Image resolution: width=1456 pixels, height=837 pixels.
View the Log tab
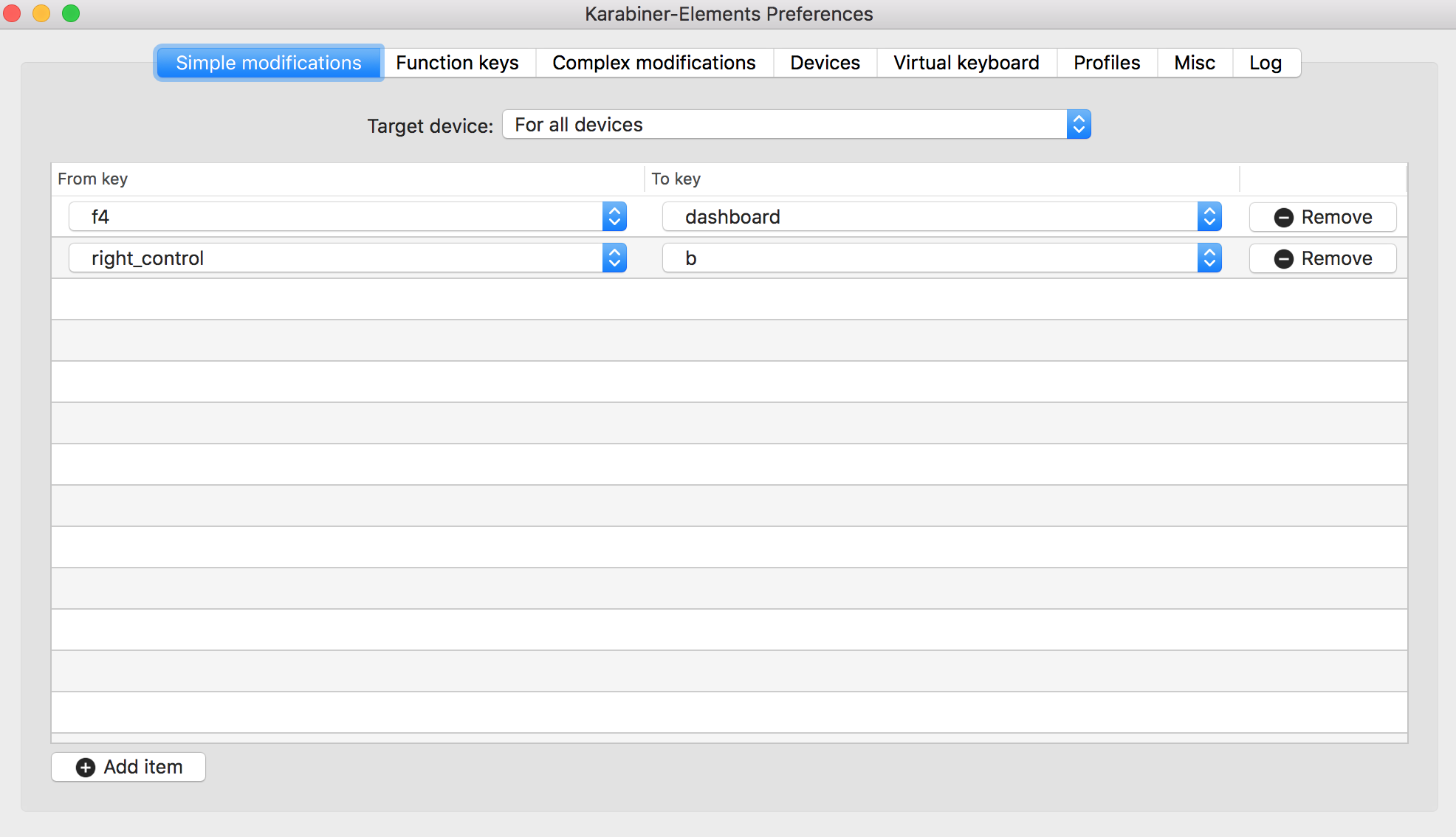1265,63
